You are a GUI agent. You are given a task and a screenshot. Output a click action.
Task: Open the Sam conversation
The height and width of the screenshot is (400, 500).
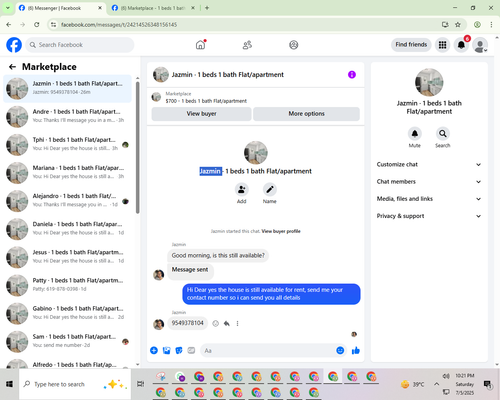(x=67, y=342)
